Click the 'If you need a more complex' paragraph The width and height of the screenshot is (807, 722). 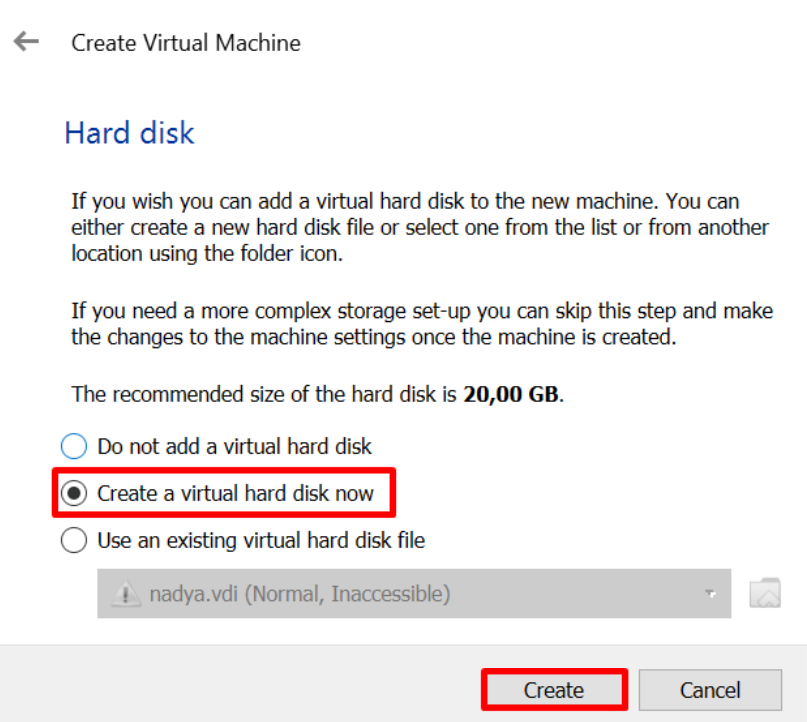420,324
